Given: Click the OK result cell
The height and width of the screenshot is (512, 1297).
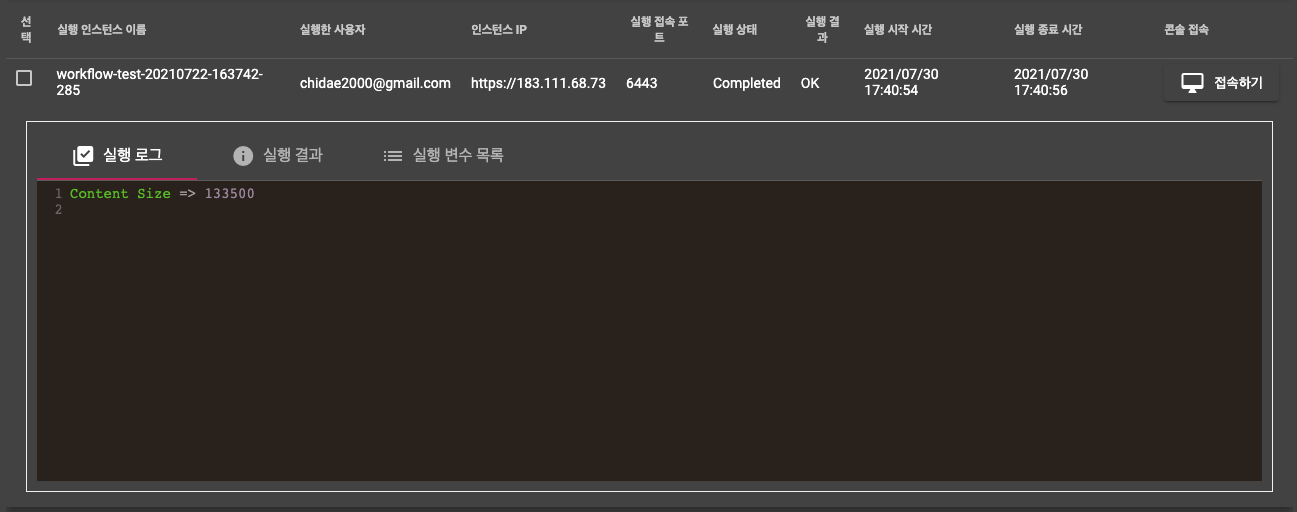Looking at the screenshot, I should 810,83.
